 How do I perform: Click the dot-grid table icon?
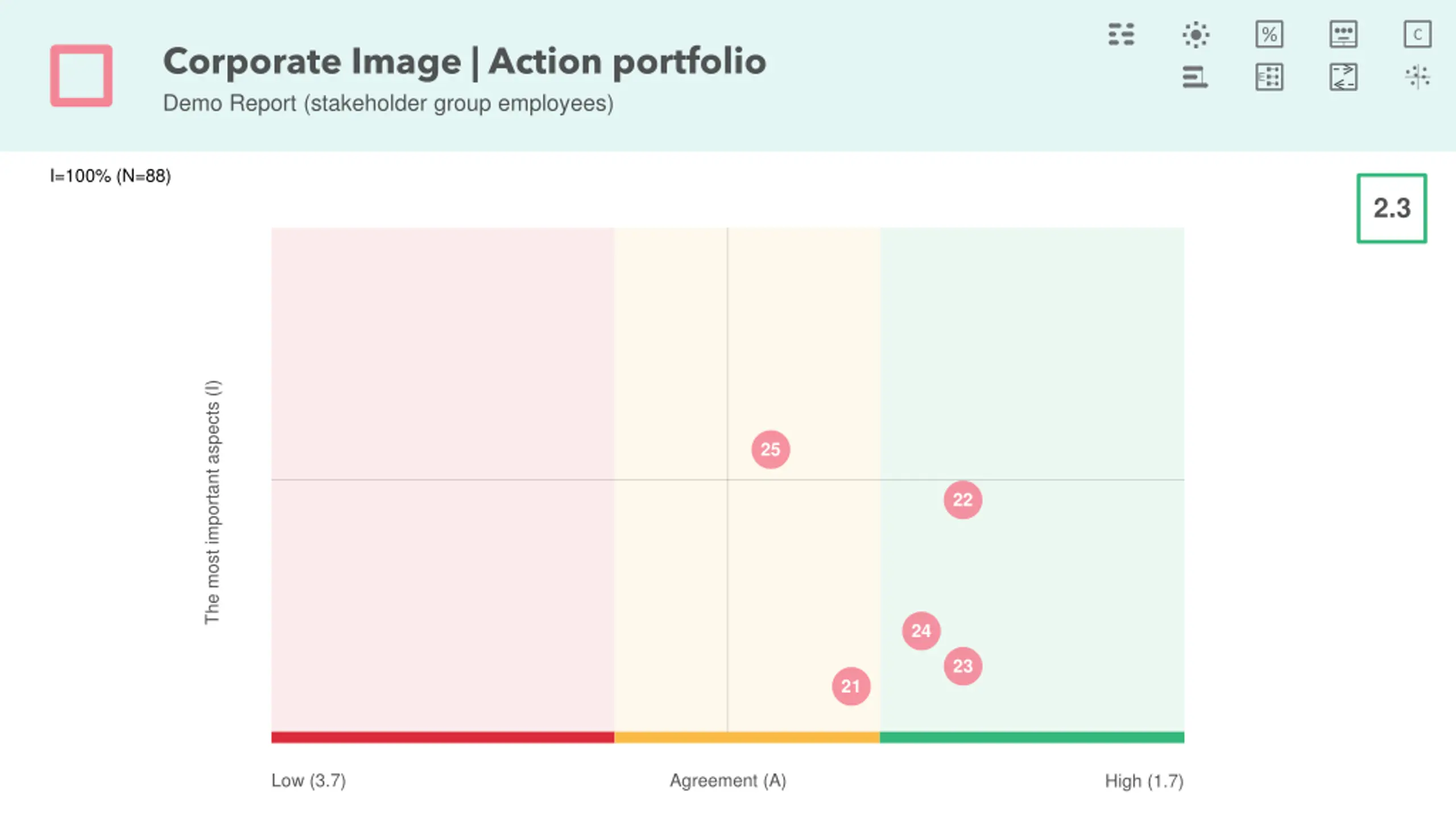pos(1269,77)
